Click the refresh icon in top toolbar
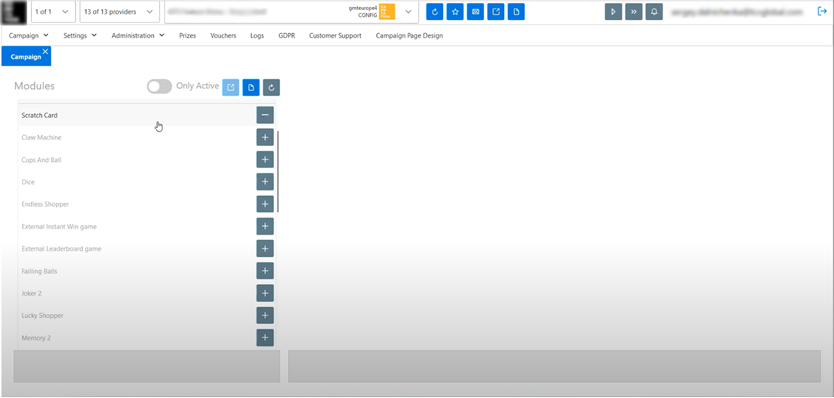This screenshot has height=398, width=834. pyautogui.click(x=435, y=12)
